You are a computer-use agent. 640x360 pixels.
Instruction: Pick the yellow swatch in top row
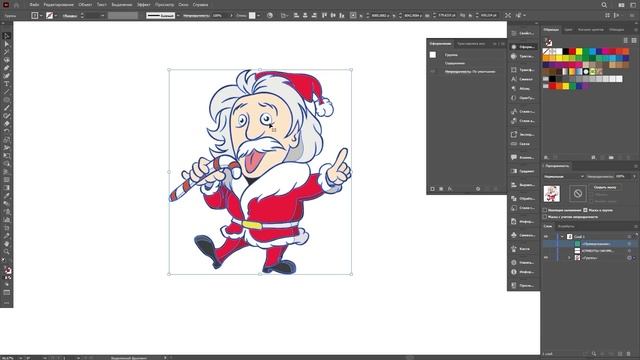click(579, 51)
